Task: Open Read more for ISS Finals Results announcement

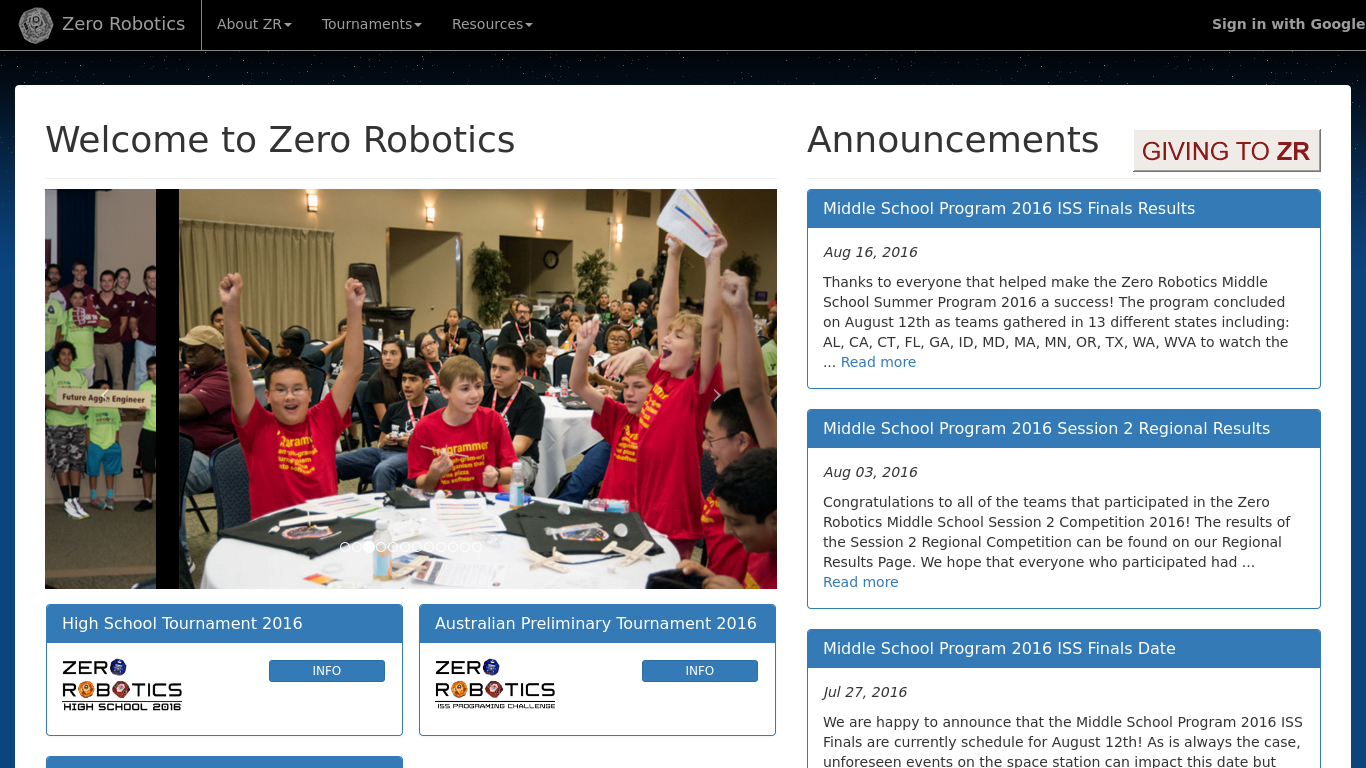Action: [877, 361]
